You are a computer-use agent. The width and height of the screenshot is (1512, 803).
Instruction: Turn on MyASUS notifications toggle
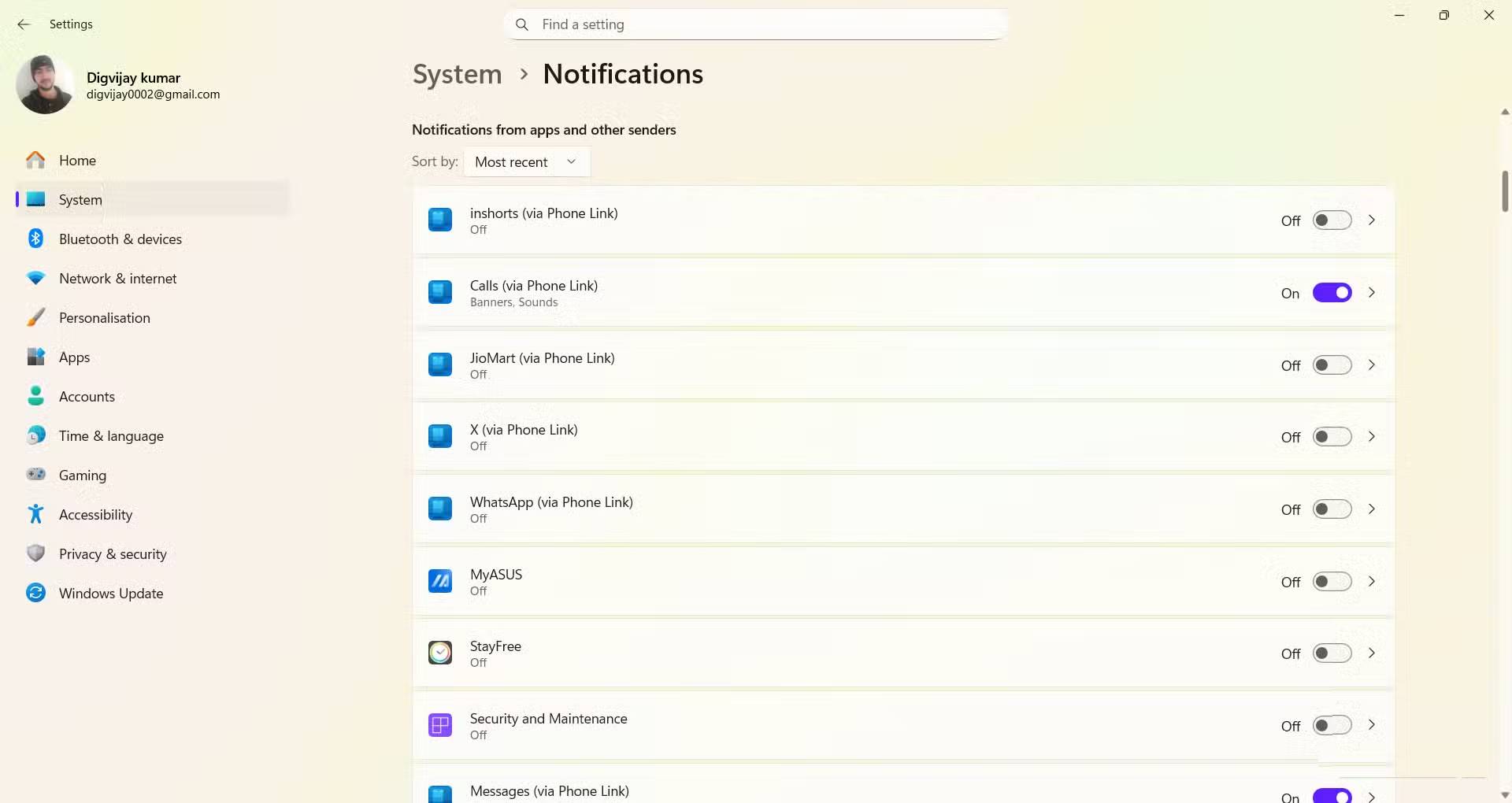(x=1332, y=582)
